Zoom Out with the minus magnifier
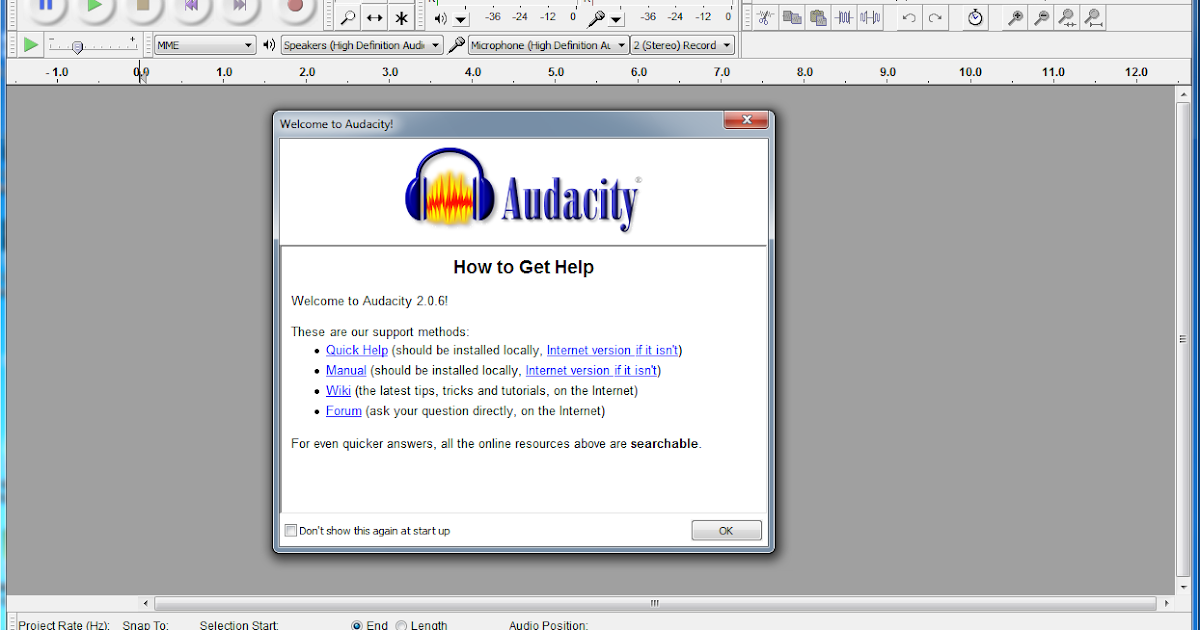This screenshot has height=630, width=1200. point(1041,17)
